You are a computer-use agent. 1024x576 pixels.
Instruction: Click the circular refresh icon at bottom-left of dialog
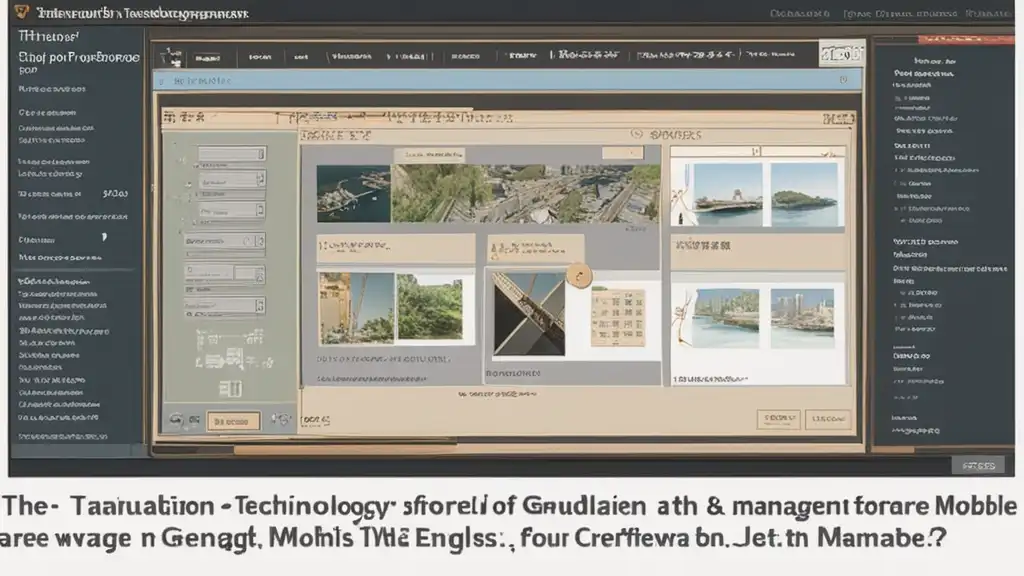pyautogui.click(x=177, y=421)
